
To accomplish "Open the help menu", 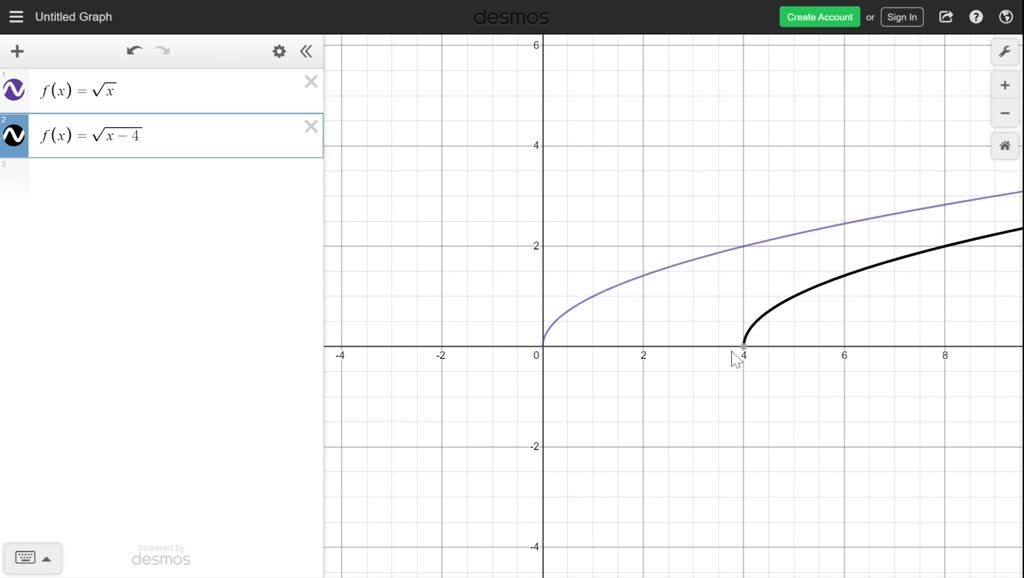I will tap(976, 17).
